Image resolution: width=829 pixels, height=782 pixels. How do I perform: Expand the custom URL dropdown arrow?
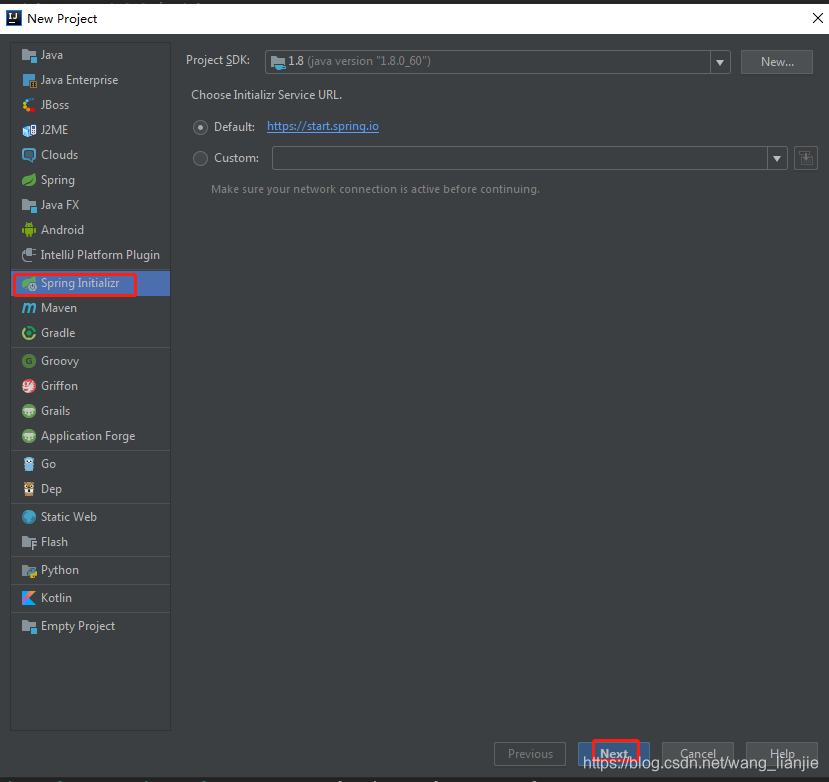click(x=777, y=157)
